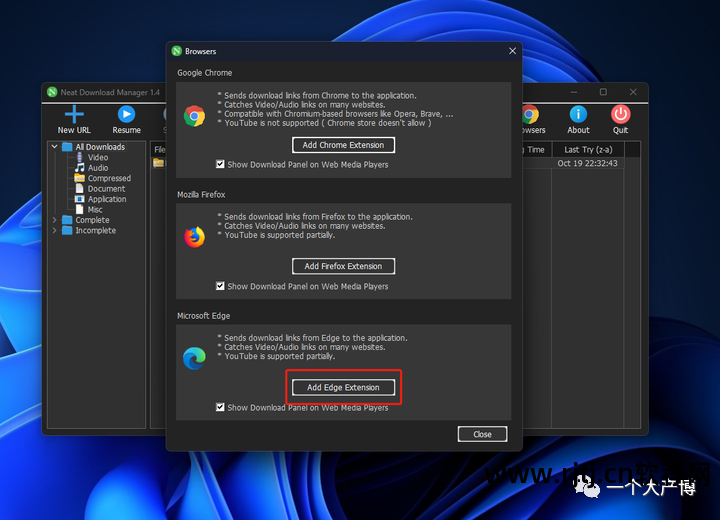The image size is (720, 520).
Task: Click Add Firefox Extension button
Action: [x=343, y=266]
